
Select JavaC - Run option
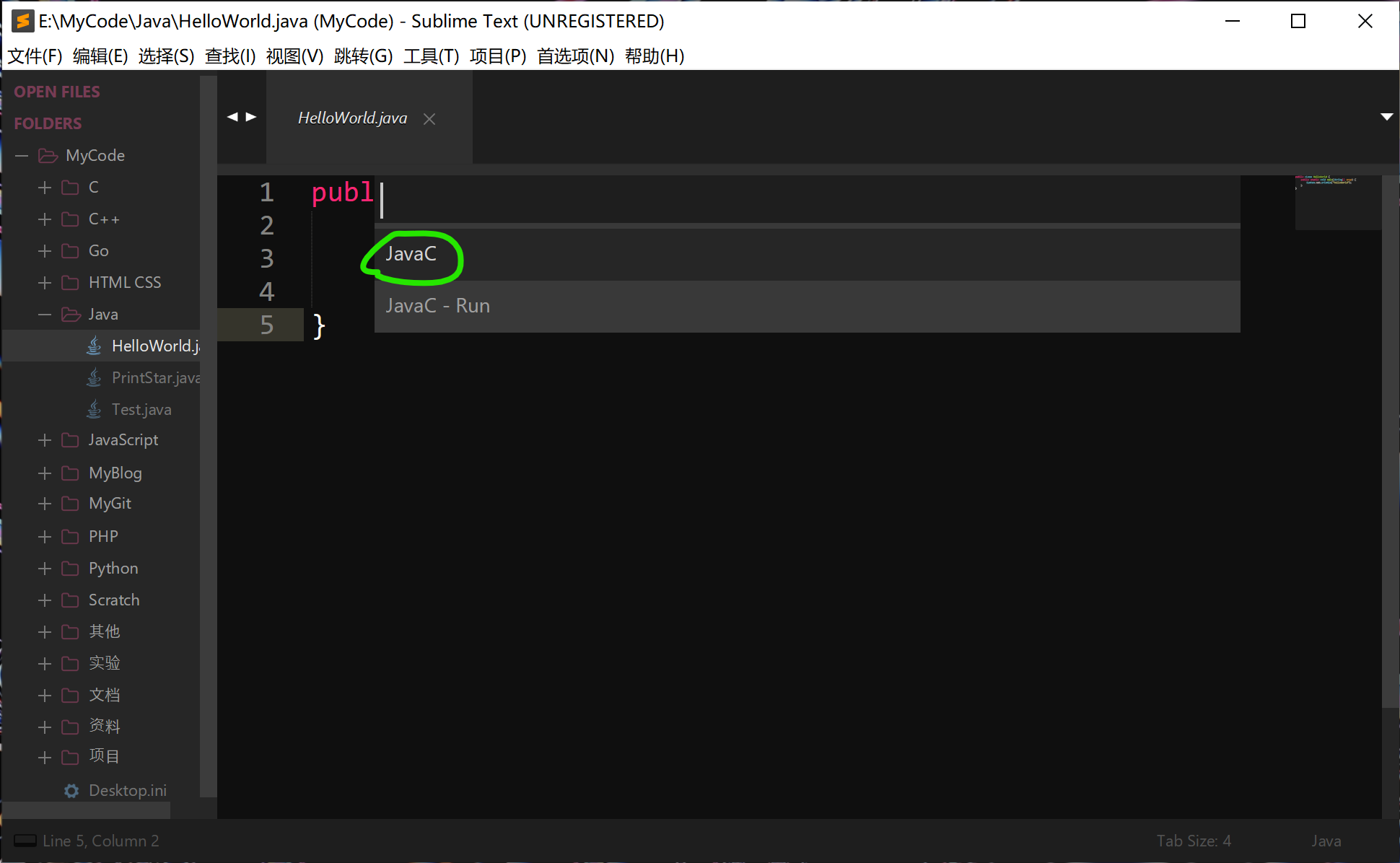[437, 305]
